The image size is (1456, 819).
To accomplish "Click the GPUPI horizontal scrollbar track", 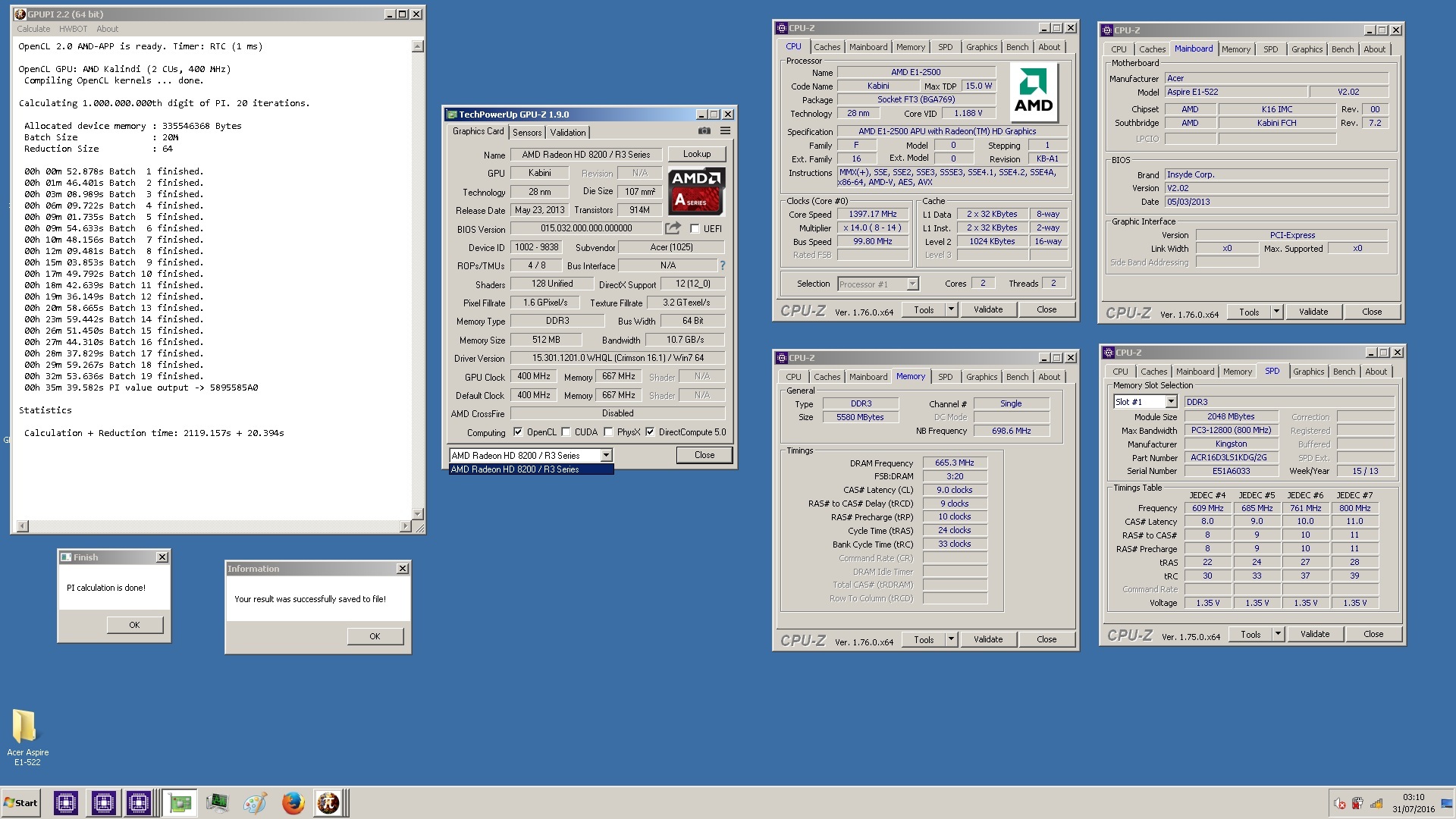I will [x=213, y=526].
